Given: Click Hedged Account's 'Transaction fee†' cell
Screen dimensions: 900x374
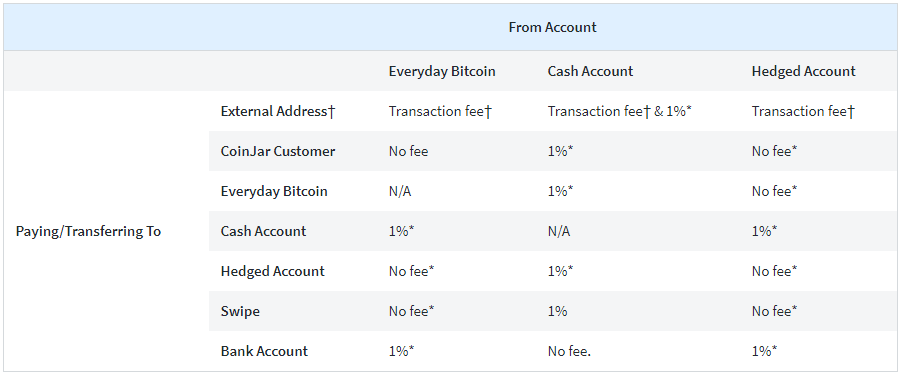Looking at the screenshot, I should click(804, 111).
